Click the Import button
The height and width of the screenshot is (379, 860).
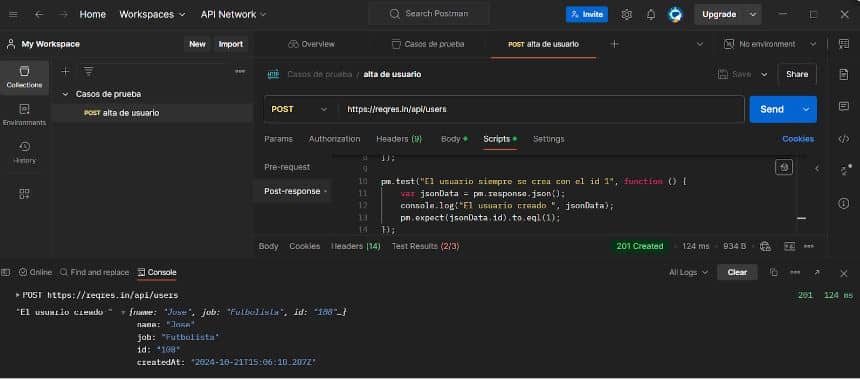pos(230,44)
